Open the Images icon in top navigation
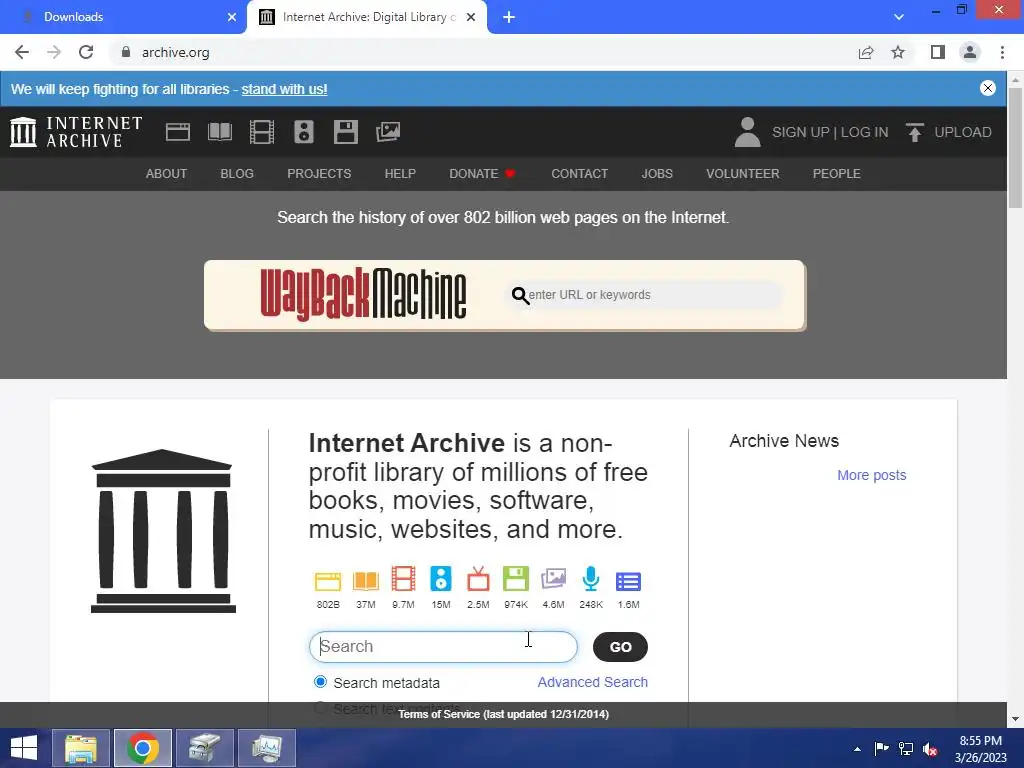This screenshot has width=1024, height=768. (388, 132)
